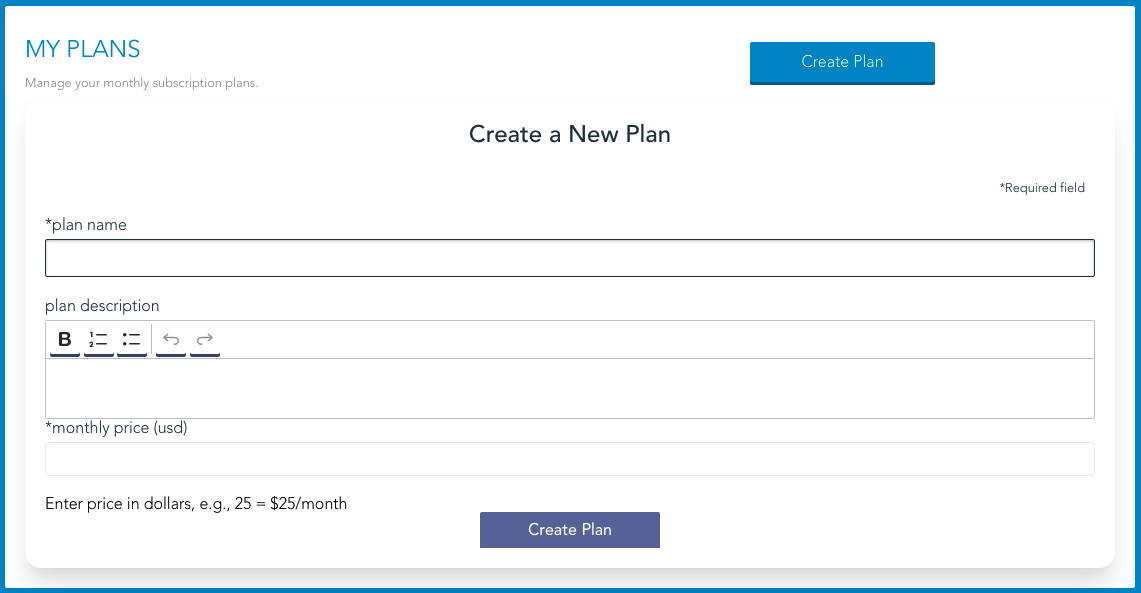1141x593 pixels.
Task: Focus the monthly price input field
Action: [569, 458]
